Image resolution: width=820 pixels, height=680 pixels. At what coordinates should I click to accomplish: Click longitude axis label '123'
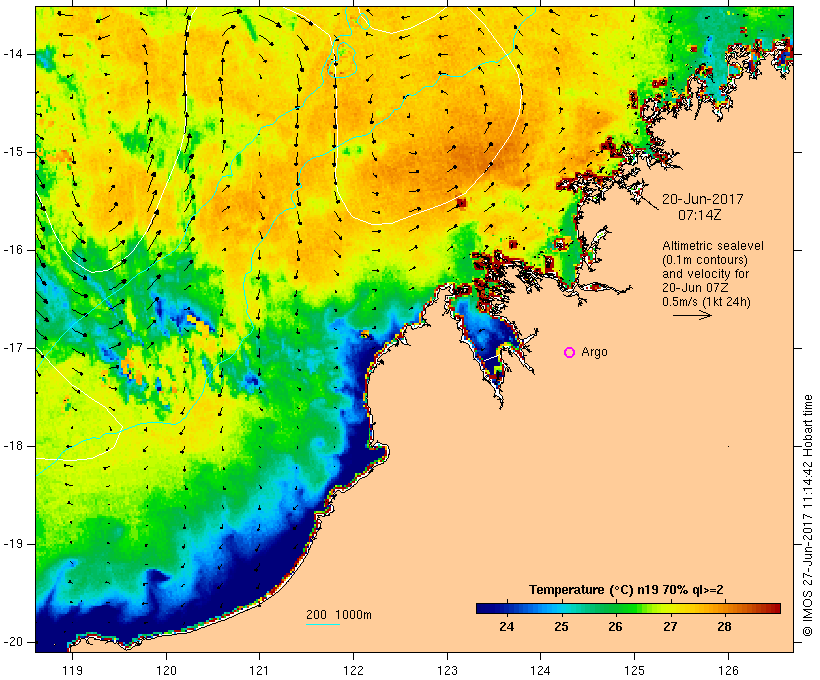(x=448, y=670)
